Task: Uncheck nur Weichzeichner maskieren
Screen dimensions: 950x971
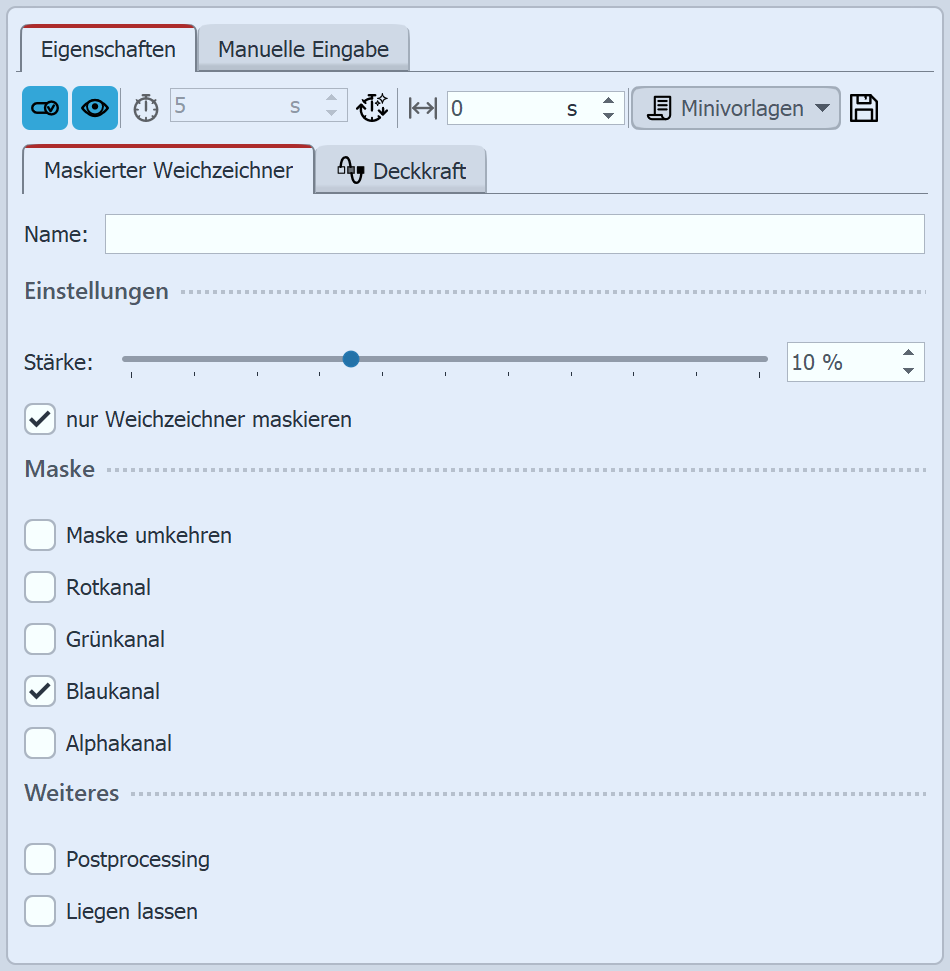Action: (x=40, y=419)
